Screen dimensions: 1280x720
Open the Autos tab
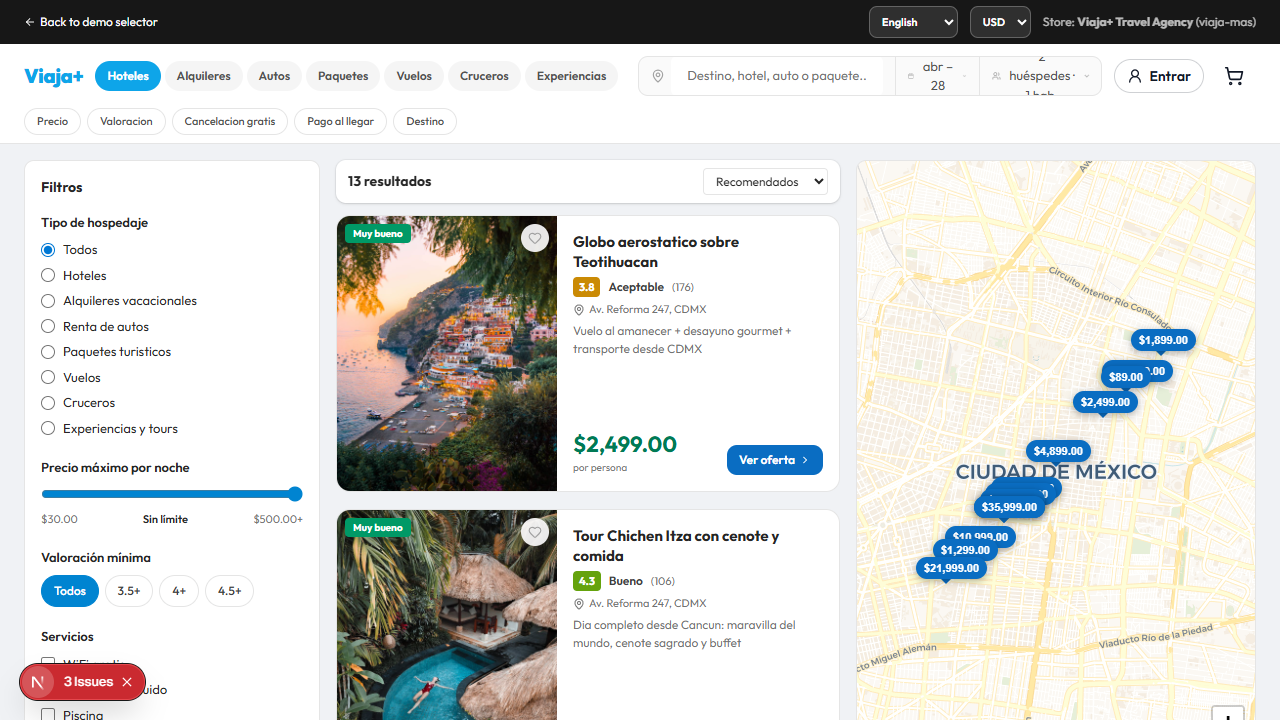(274, 76)
